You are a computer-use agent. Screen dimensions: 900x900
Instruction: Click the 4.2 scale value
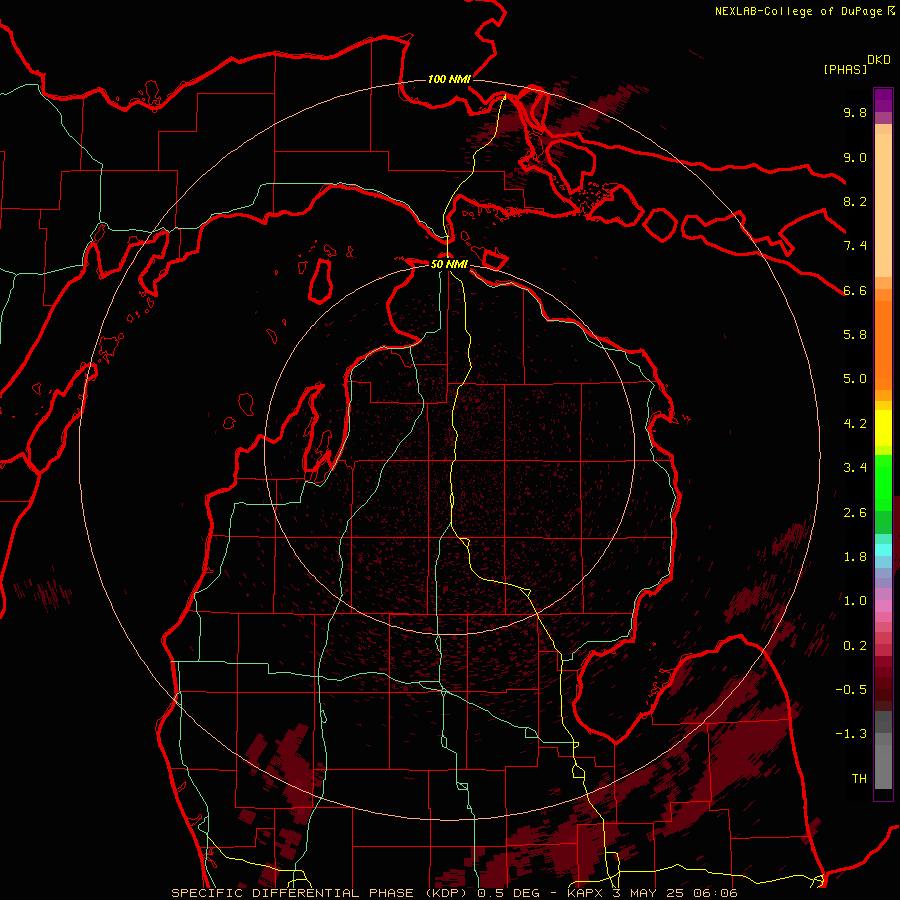855,424
